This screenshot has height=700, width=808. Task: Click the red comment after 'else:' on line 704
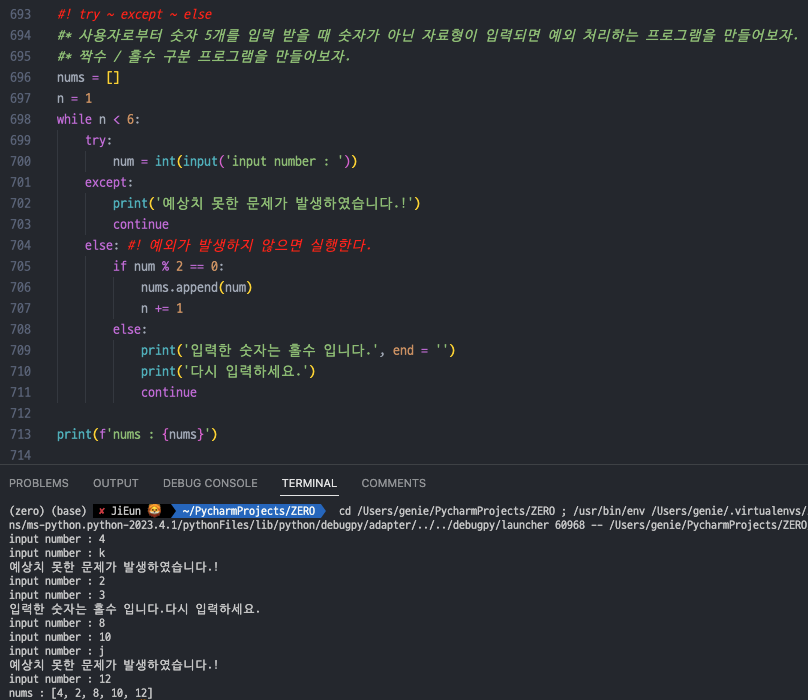[x=249, y=245]
